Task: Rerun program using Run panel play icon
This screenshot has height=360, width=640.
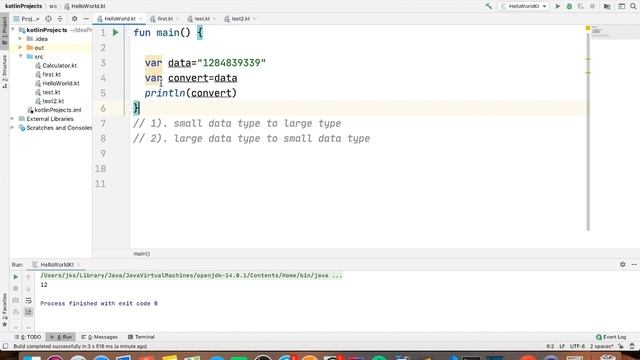Action: [x=16, y=277]
